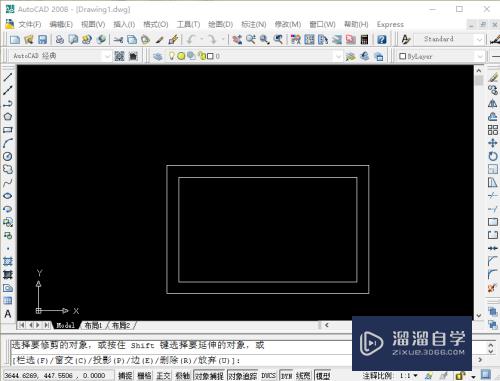
Task: Select the Ellipse tool
Action: click(x=8, y=196)
